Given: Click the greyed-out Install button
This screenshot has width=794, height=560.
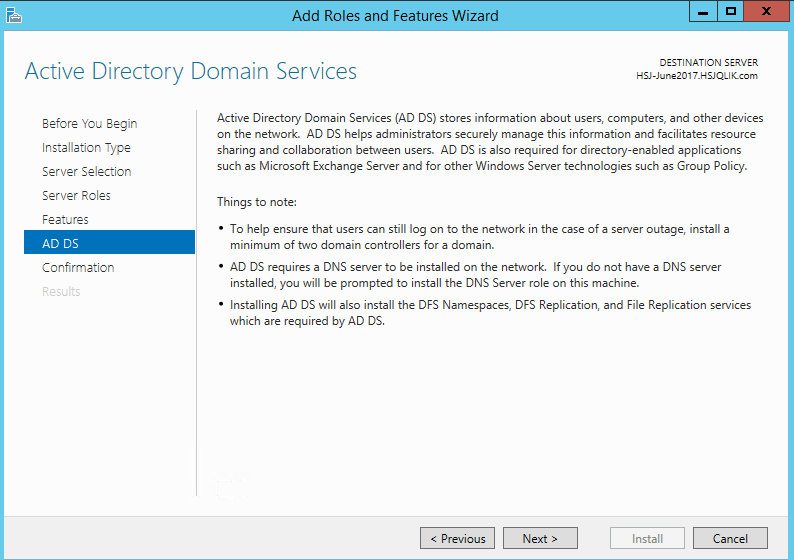Looking at the screenshot, I should click(x=647, y=538).
